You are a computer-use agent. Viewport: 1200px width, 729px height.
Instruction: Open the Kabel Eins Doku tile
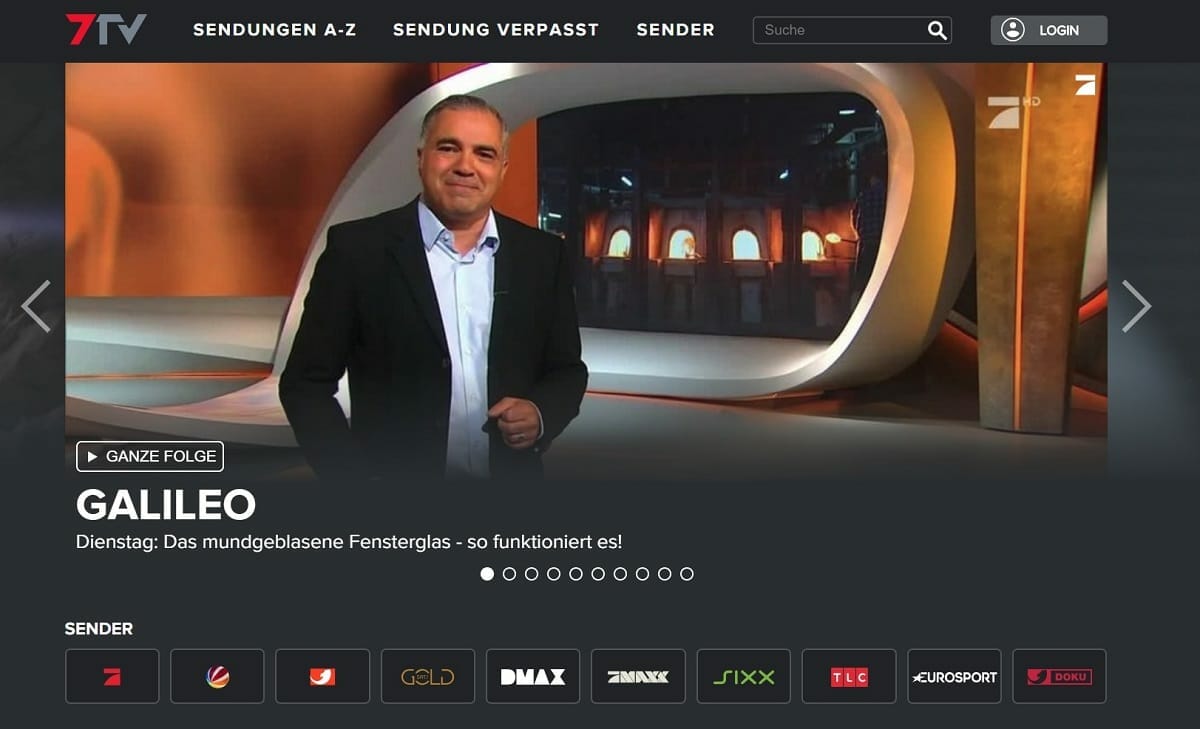coord(1060,676)
